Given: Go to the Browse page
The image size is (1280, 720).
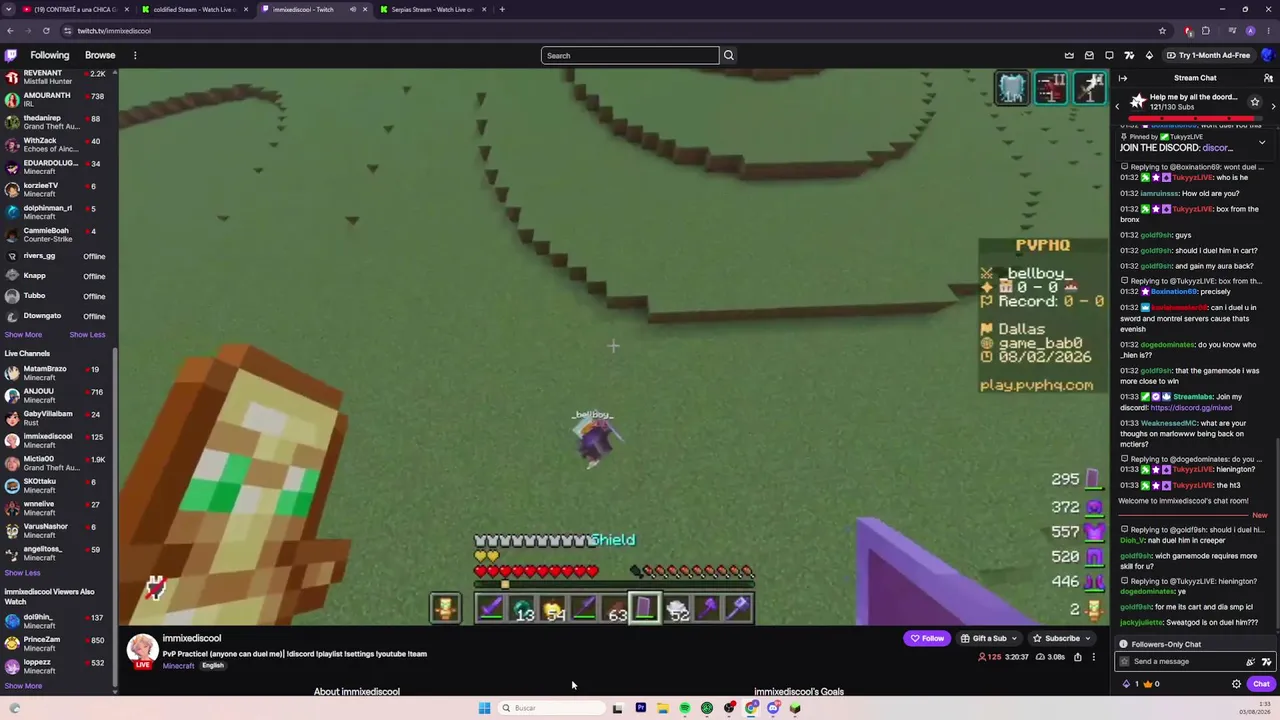Looking at the screenshot, I should 100,55.
